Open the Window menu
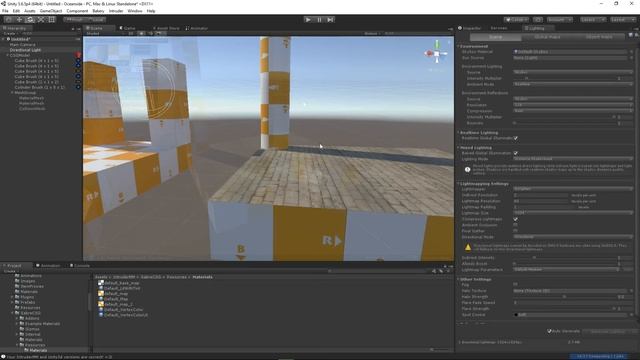 click(x=135, y=11)
